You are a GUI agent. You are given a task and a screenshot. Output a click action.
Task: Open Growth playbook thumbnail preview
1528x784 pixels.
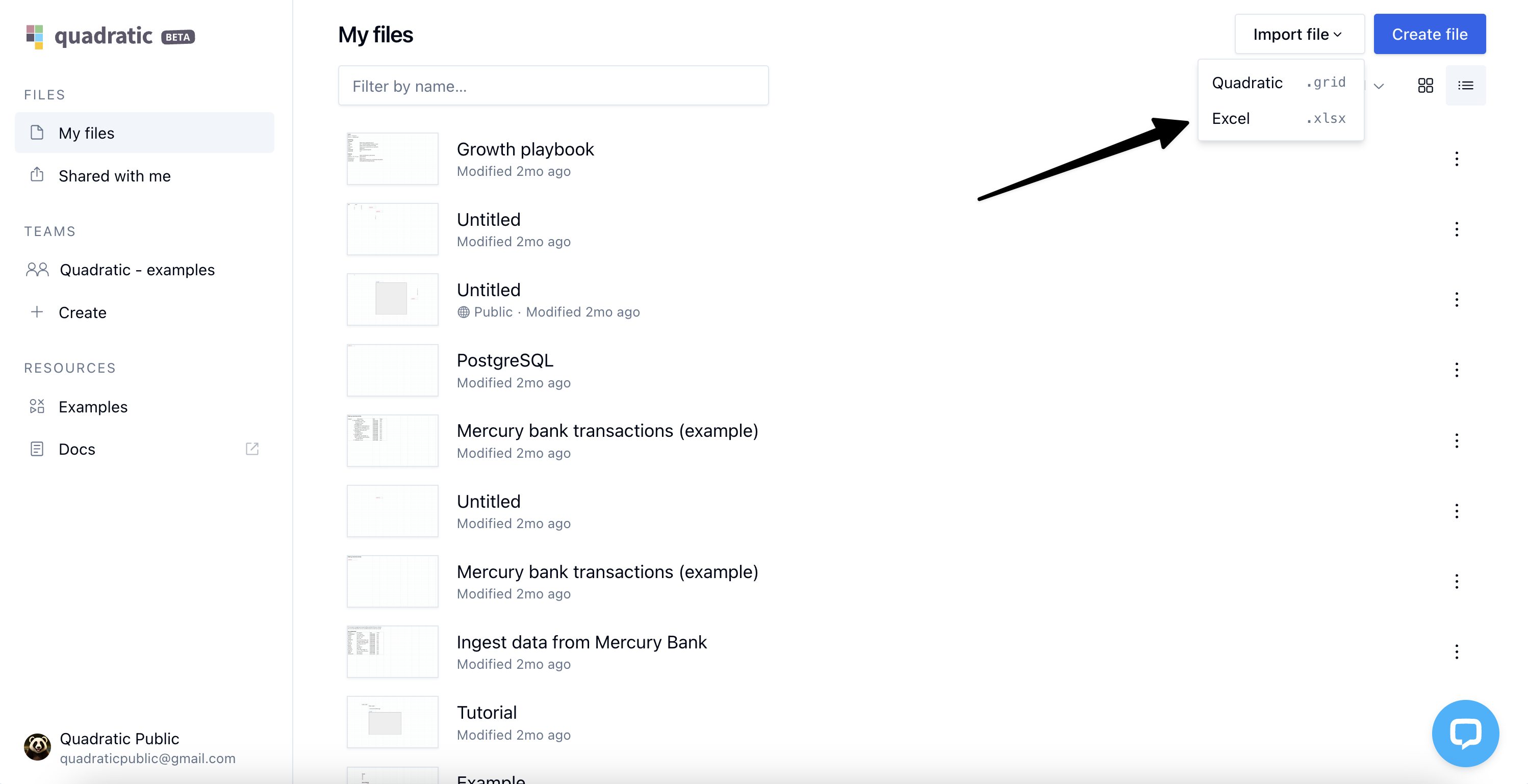pyautogui.click(x=392, y=159)
